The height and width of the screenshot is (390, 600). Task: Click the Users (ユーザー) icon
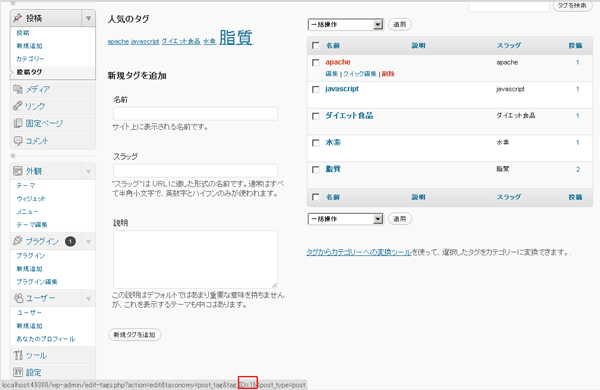18,297
